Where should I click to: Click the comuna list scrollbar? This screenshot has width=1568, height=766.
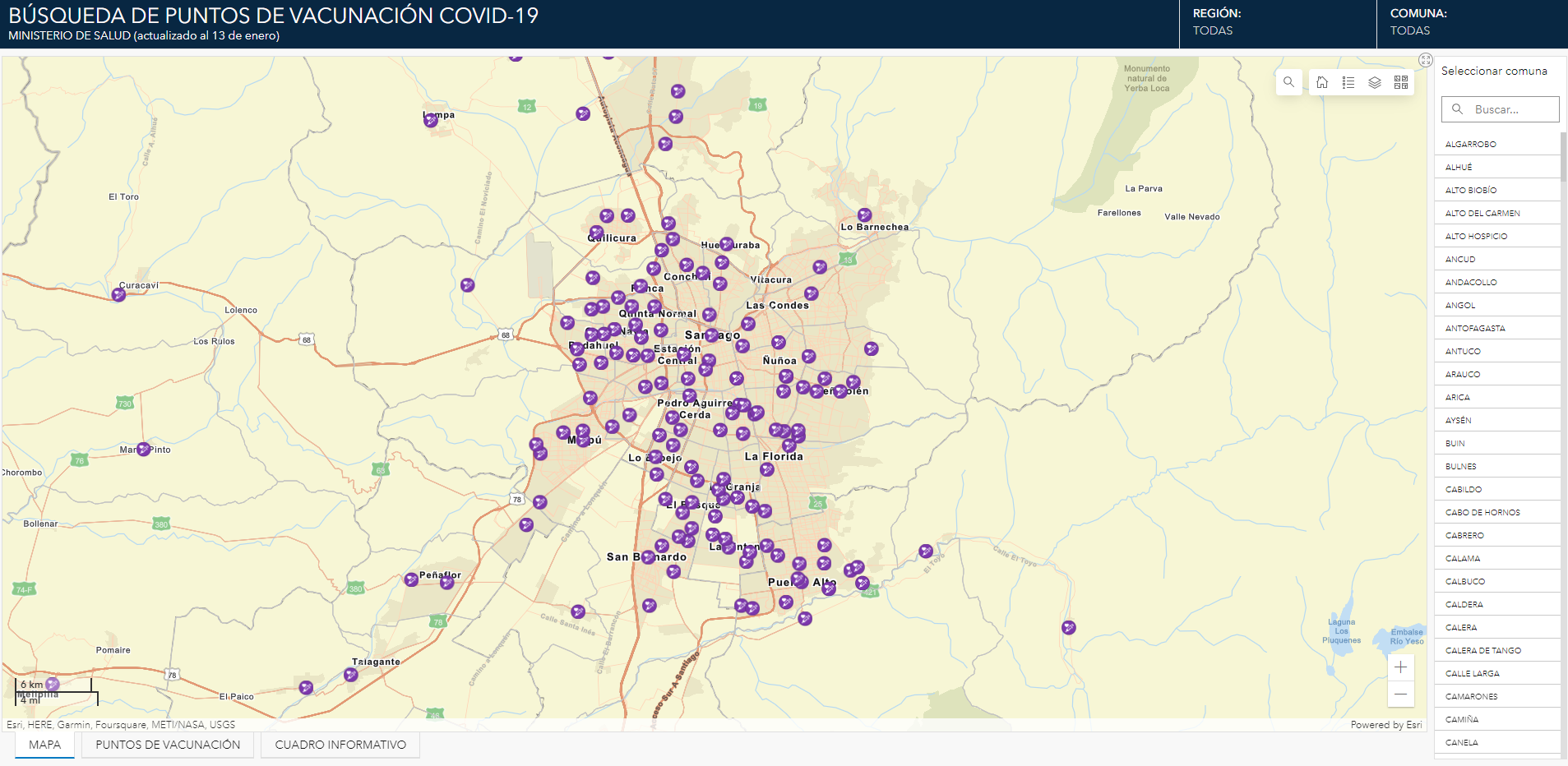[1563, 156]
